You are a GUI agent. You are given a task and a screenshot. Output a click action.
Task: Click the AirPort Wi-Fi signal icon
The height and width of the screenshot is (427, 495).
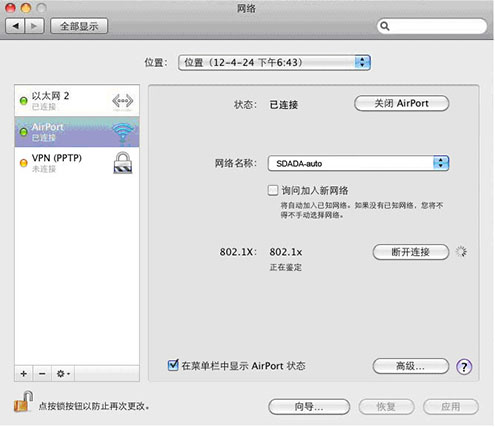[123, 133]
